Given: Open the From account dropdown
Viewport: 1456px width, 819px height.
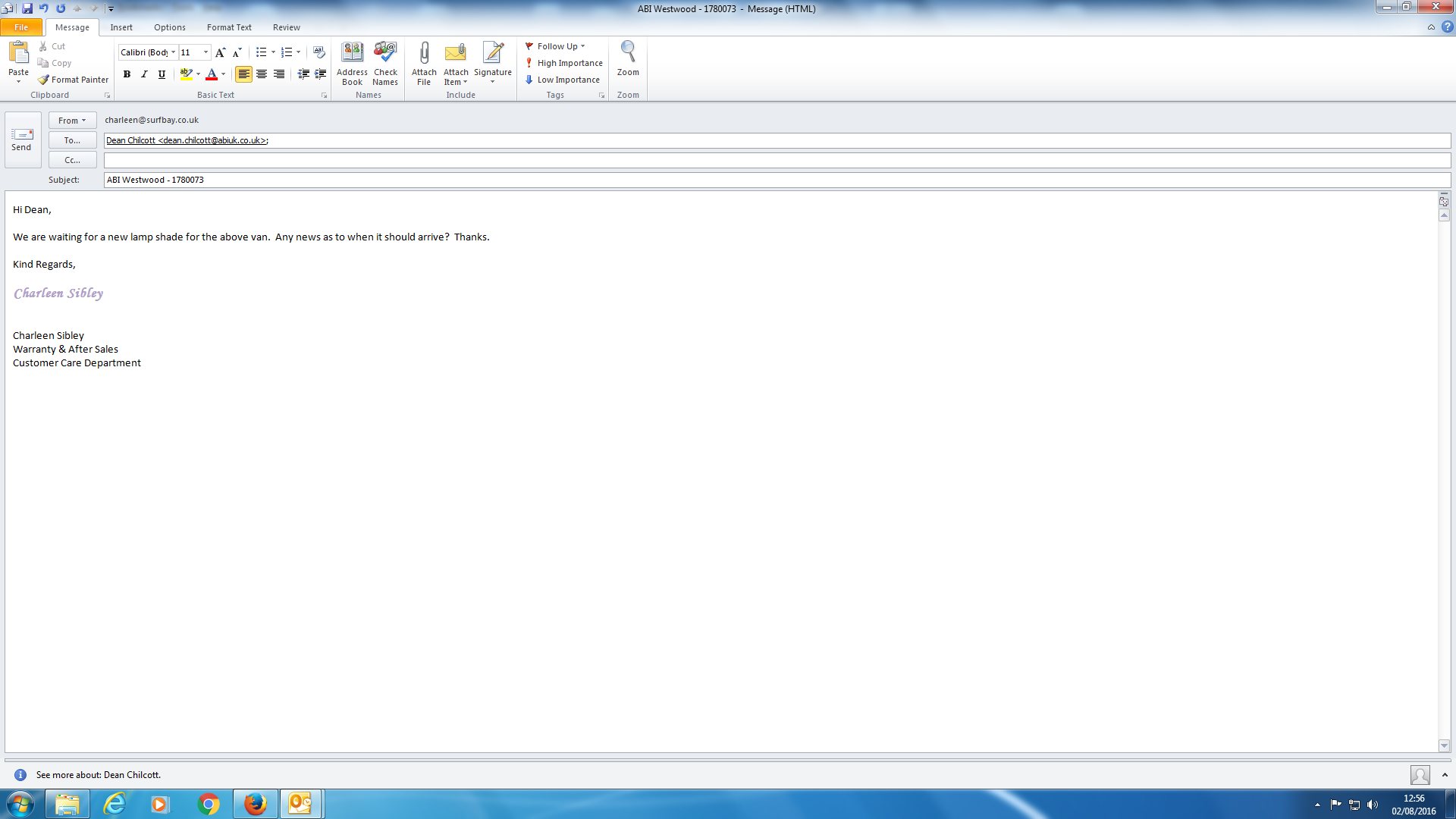Looking at the screenshot, I should (72, 121).
